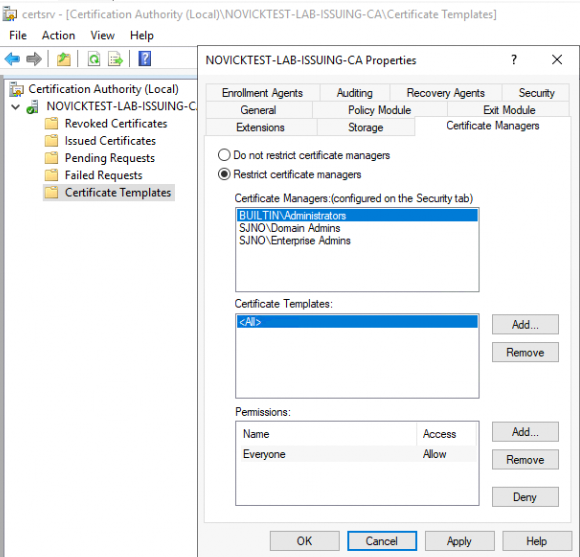
Task: Switch to the Security tab
Action: 536,93
